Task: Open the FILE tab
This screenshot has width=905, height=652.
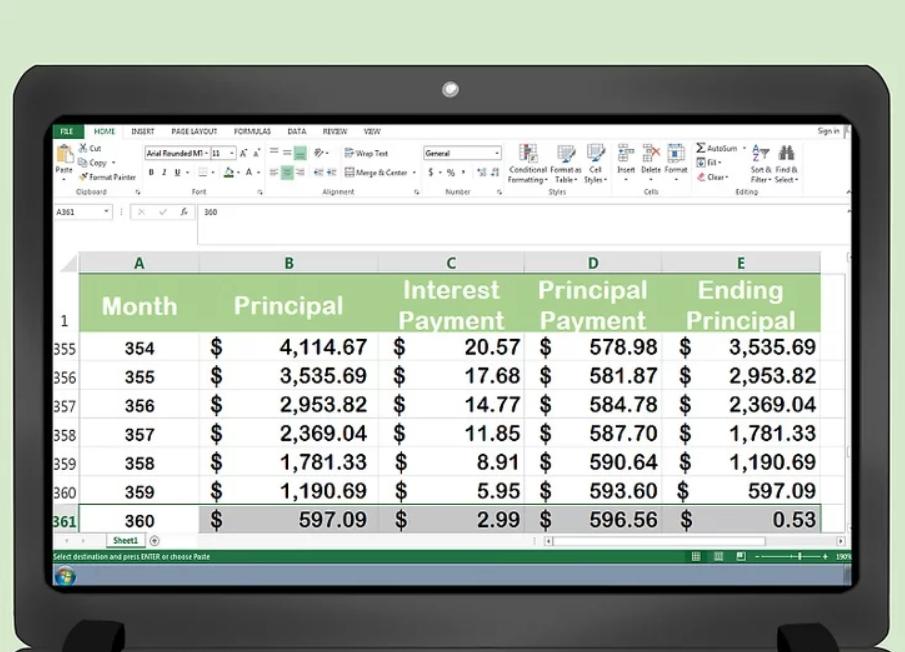Action: click(x=67, y=132)
